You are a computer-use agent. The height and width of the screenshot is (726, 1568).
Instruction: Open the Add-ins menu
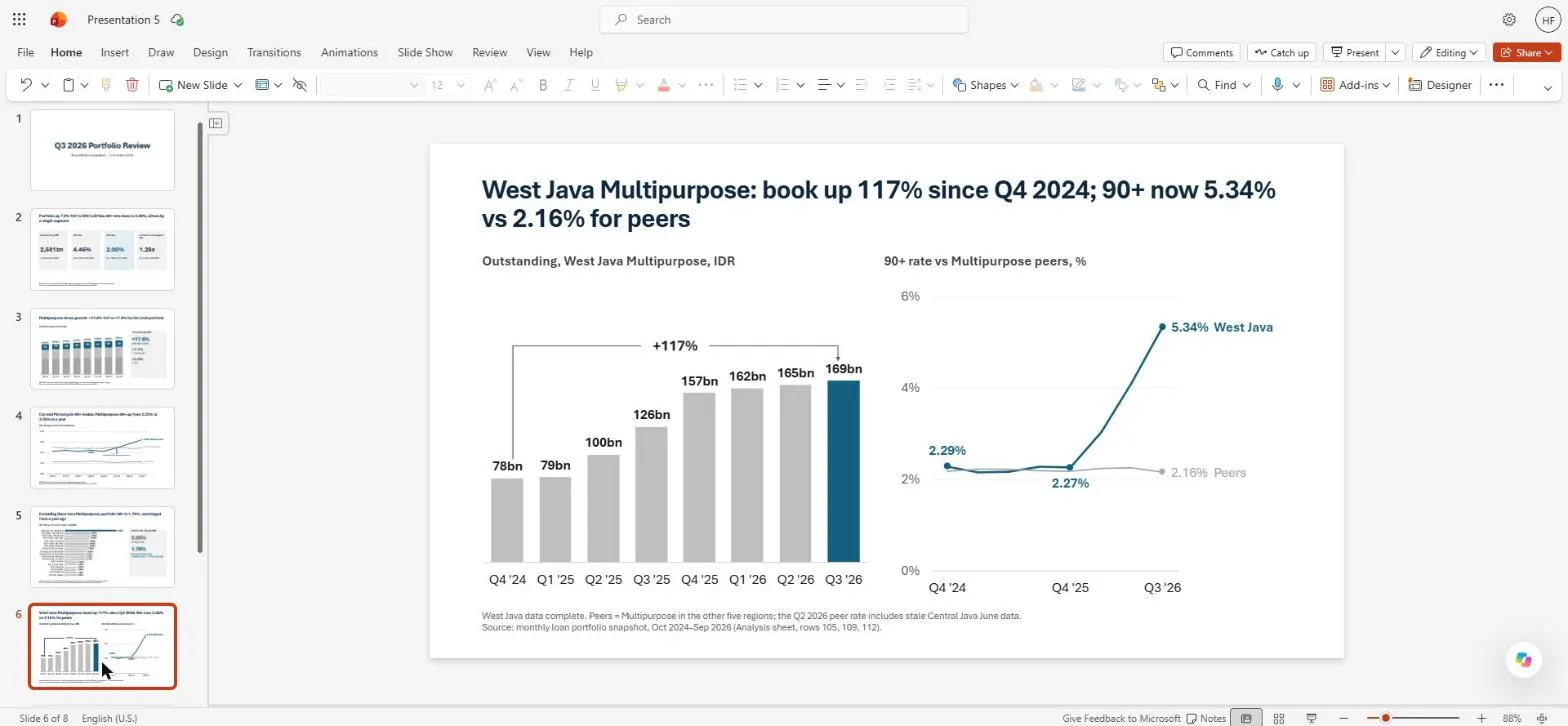[x=1356, y=85]
